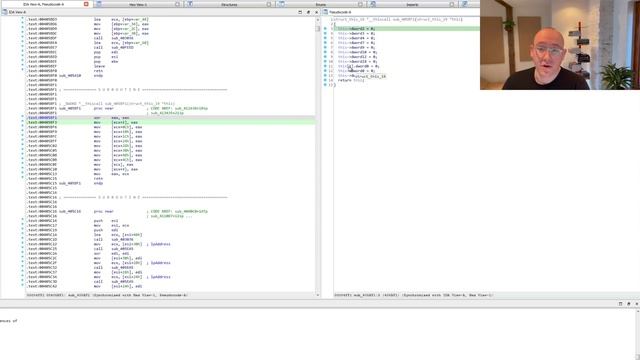Switch to the Imports tab

click(412, 4)
